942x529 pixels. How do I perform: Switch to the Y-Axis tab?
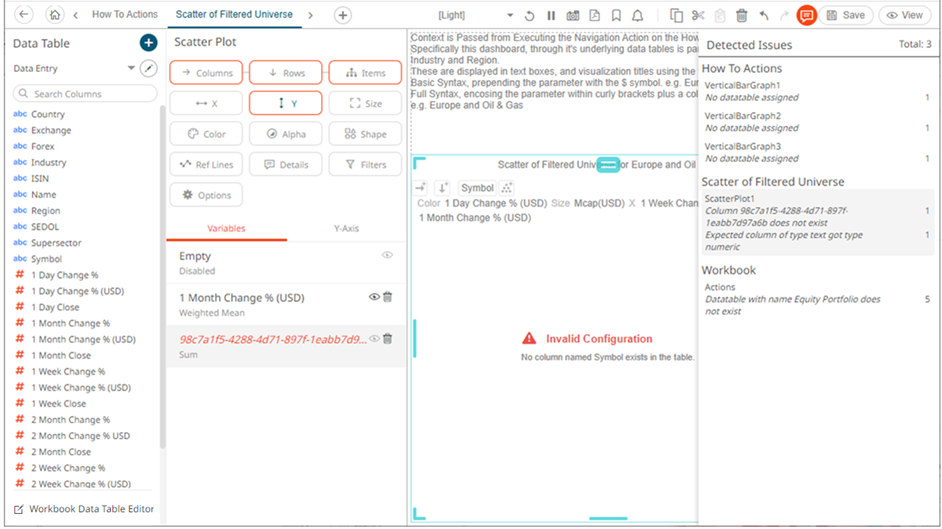click(345, 229)
